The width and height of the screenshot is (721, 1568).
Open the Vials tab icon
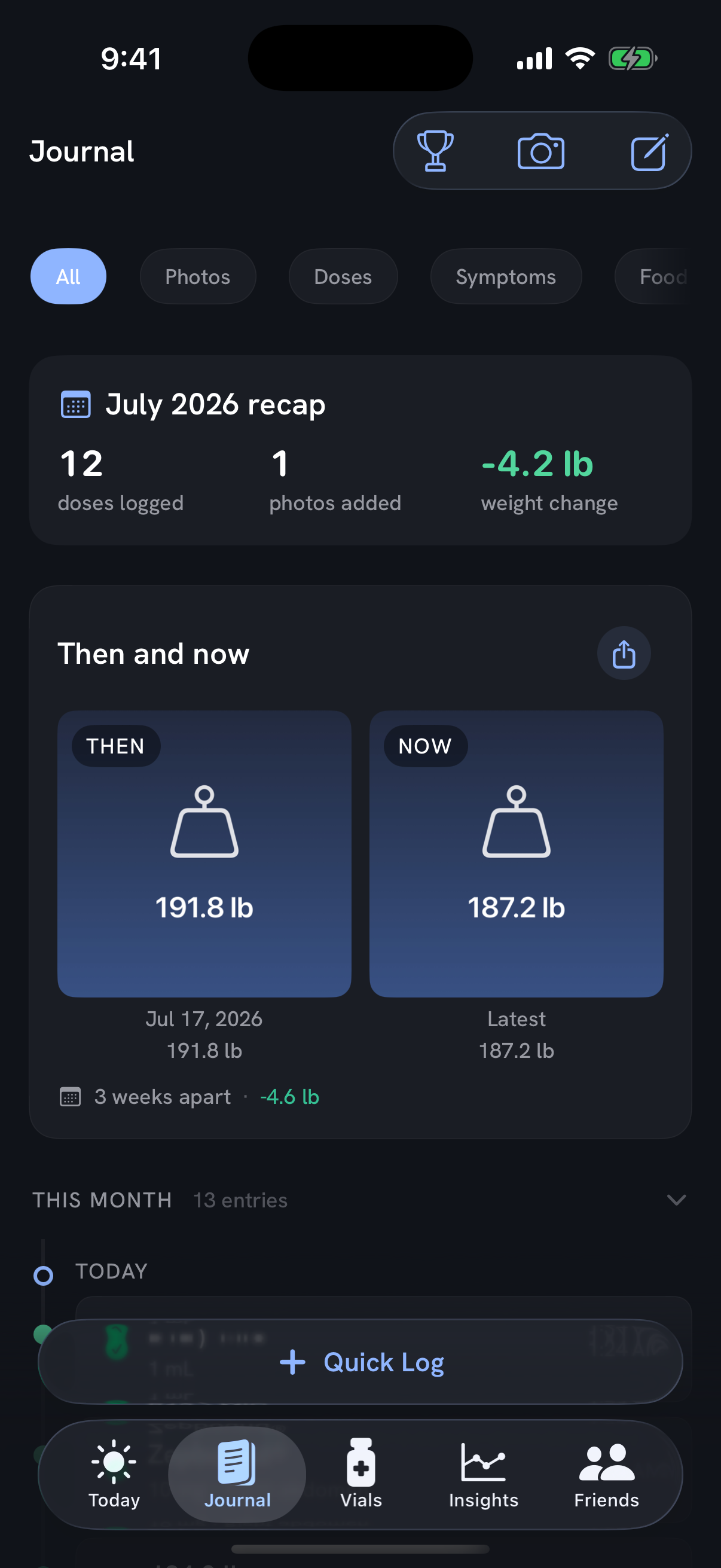point(361,1474)
